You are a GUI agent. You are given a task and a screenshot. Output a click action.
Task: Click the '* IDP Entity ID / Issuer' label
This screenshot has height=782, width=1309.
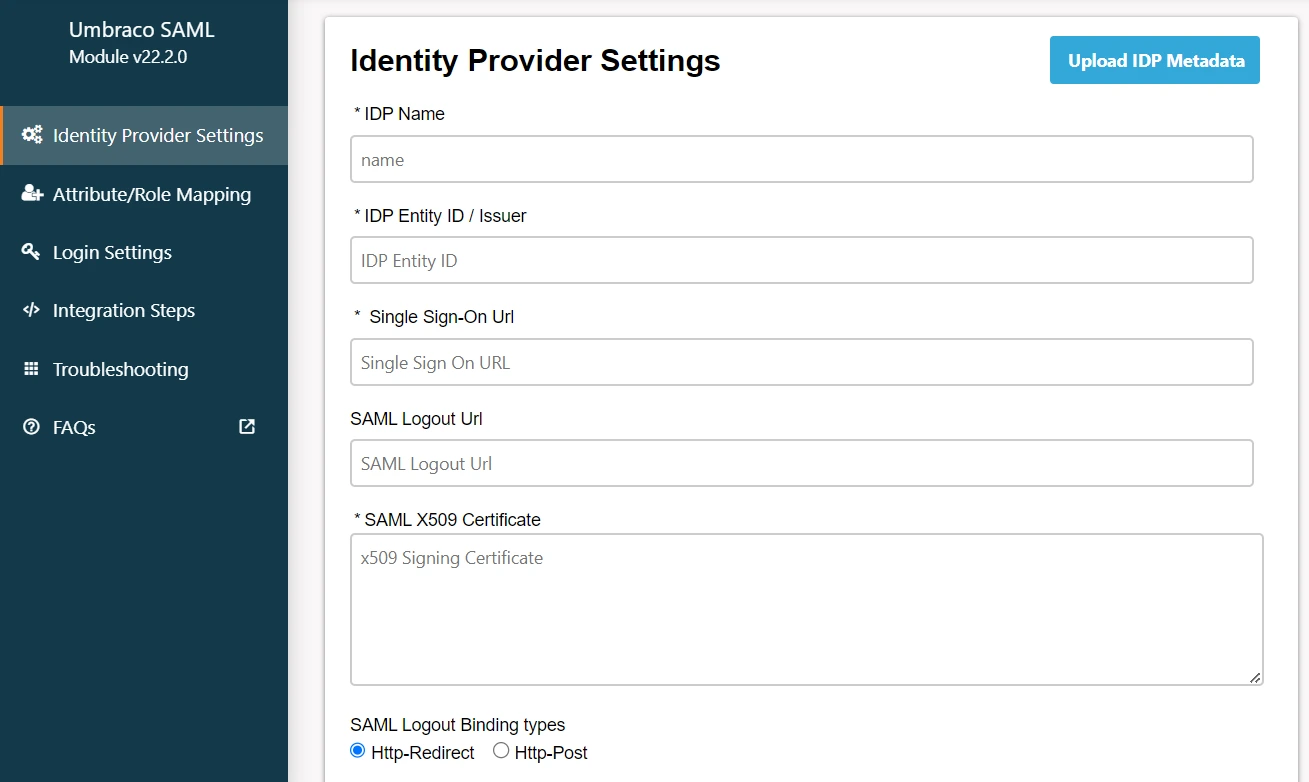coord(440,216)
